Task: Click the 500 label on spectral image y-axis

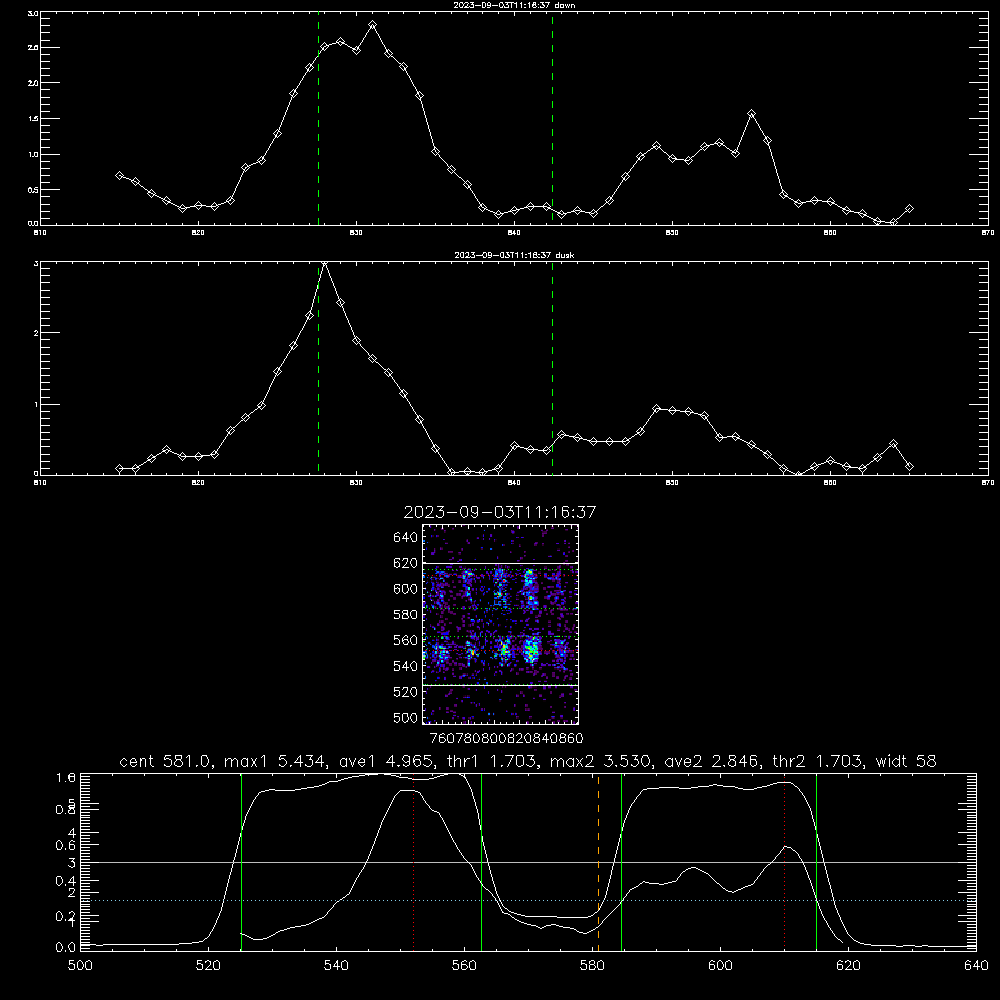Action: (406, 717)
